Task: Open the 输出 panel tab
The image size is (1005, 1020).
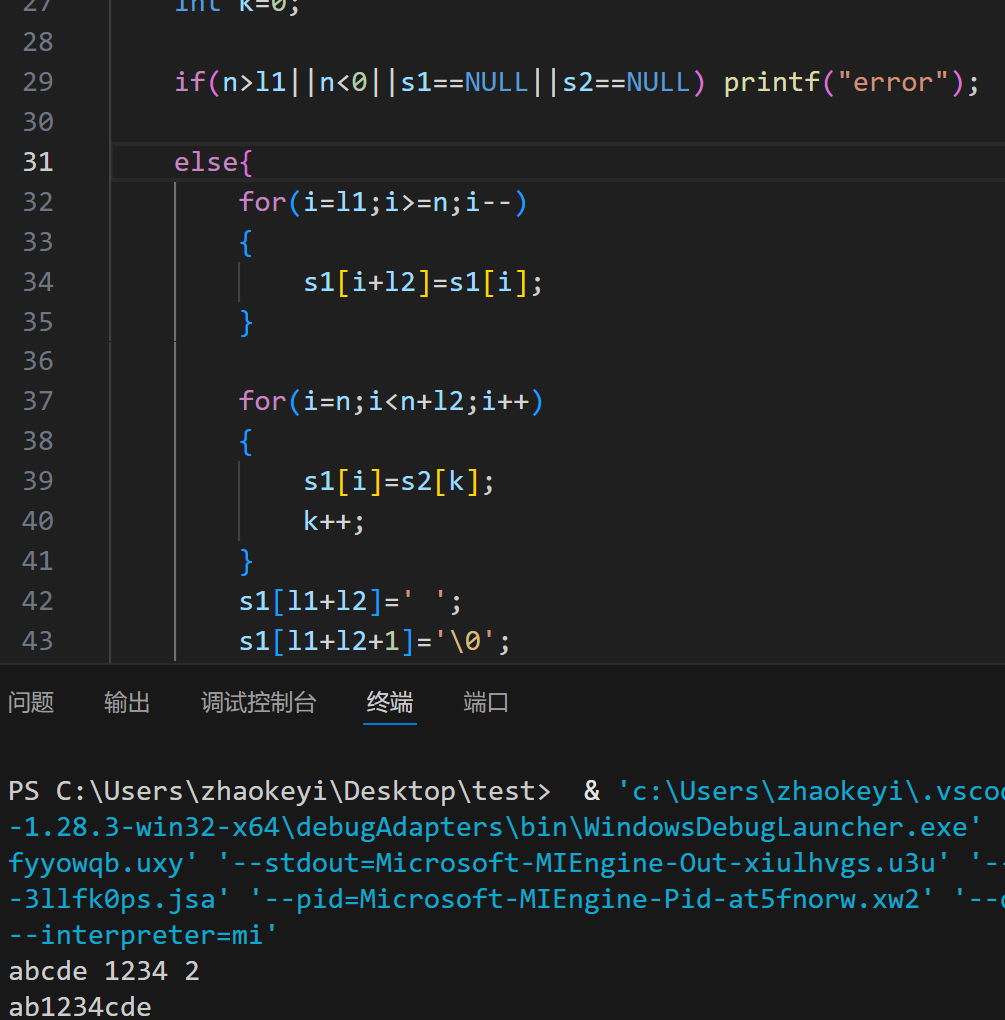Action: pyautogui.click(x=127, y=703)
